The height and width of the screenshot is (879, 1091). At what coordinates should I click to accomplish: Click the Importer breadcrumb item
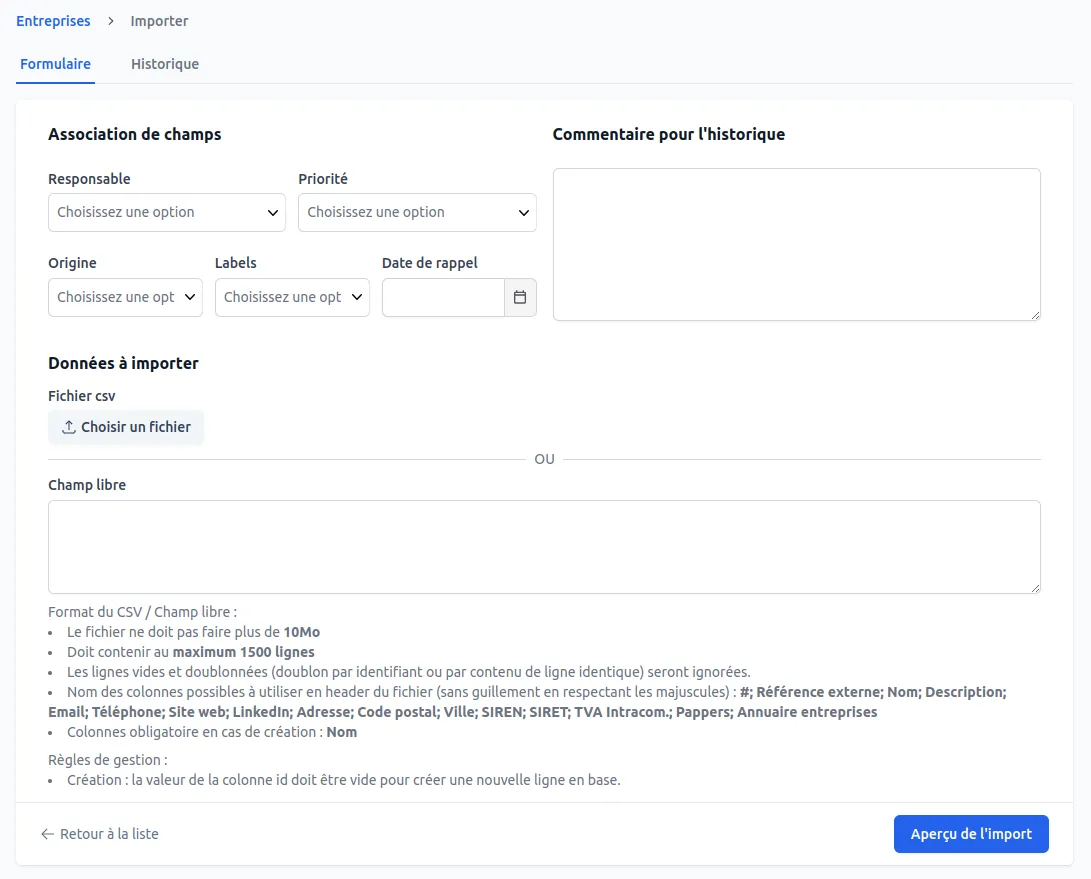[159, 21]
